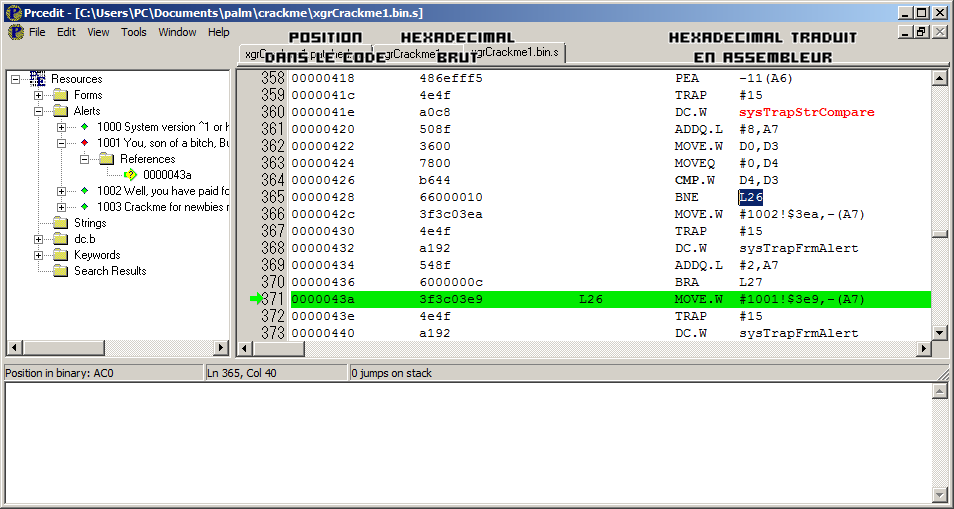Open the Window menu
The width and height of the screenshot is (954, 509).
click(177, 32)
